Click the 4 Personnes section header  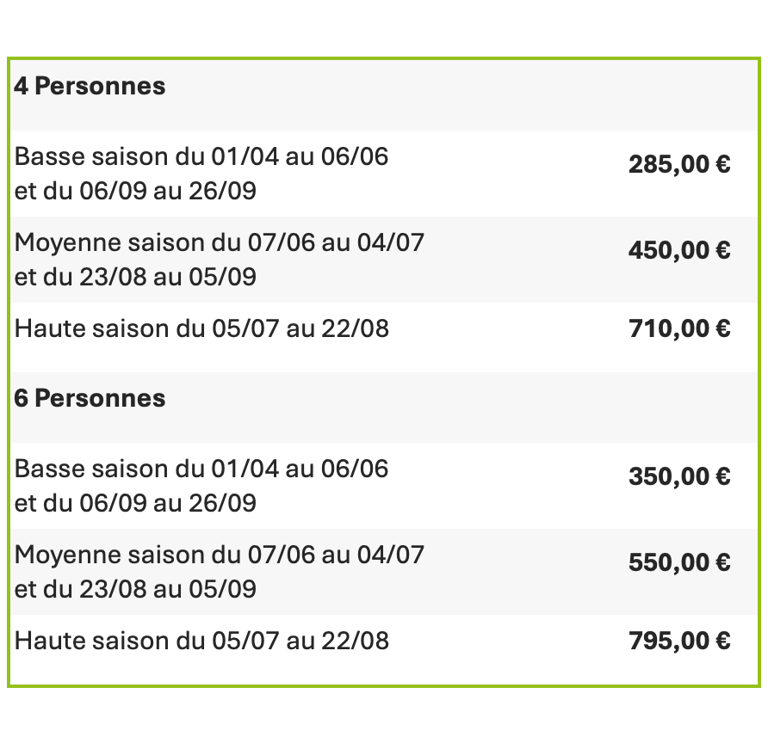(x=90, y=87)
